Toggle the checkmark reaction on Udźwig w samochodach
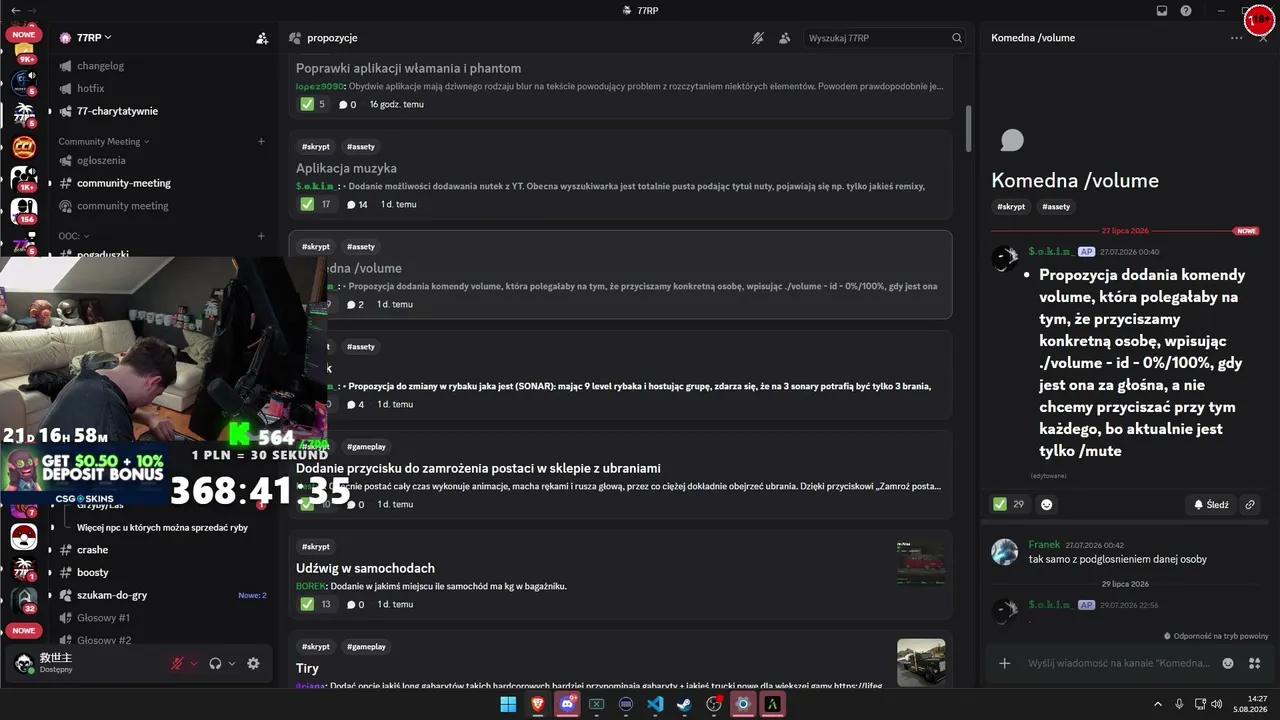The width and height of the screenshot is (1280, 720). (316, 604)
